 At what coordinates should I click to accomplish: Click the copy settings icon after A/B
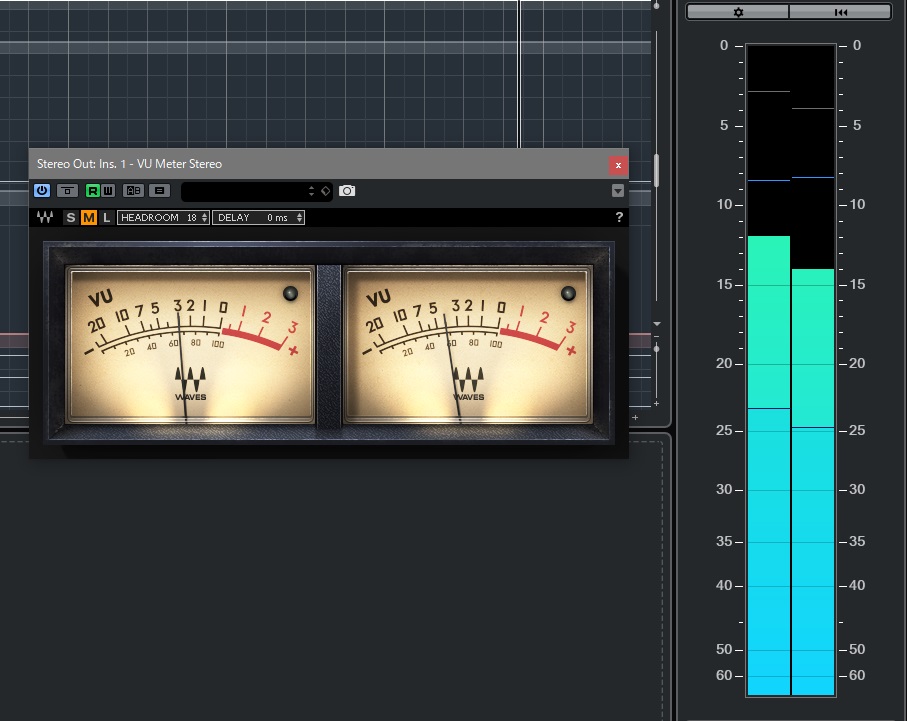click(160, 190)
